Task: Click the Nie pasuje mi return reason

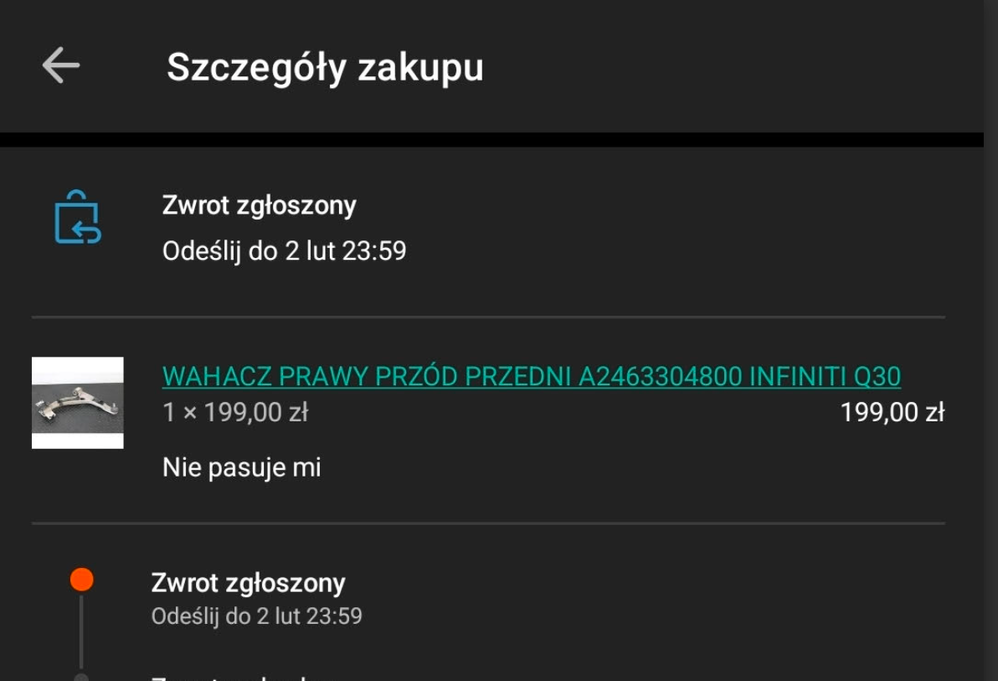Action: point(240,467)
